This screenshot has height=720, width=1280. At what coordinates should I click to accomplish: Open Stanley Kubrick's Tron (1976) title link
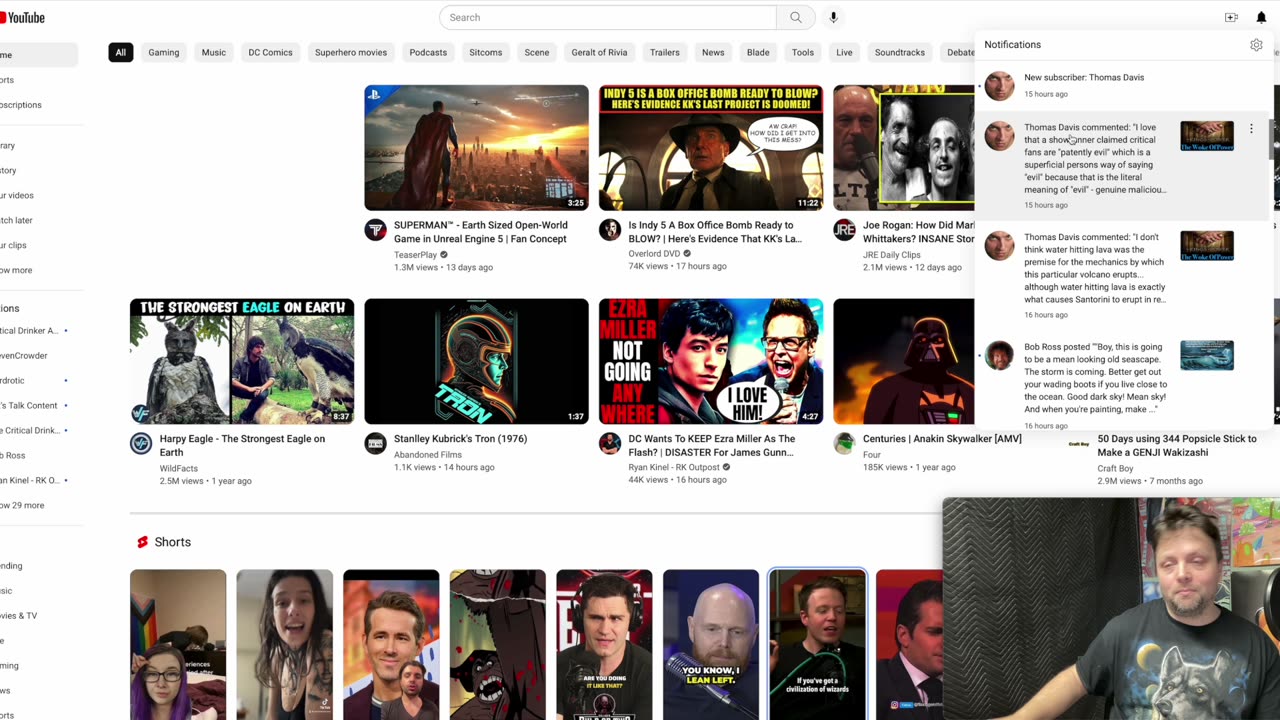460,439
